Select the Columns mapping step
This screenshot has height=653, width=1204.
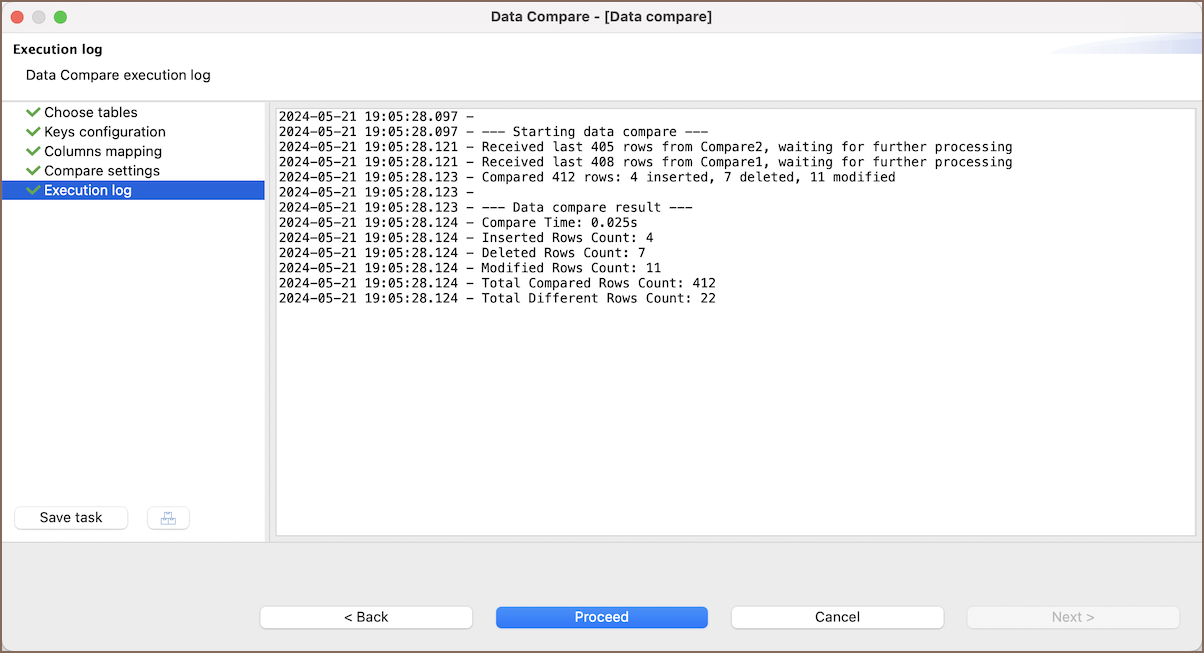(103, 151)
